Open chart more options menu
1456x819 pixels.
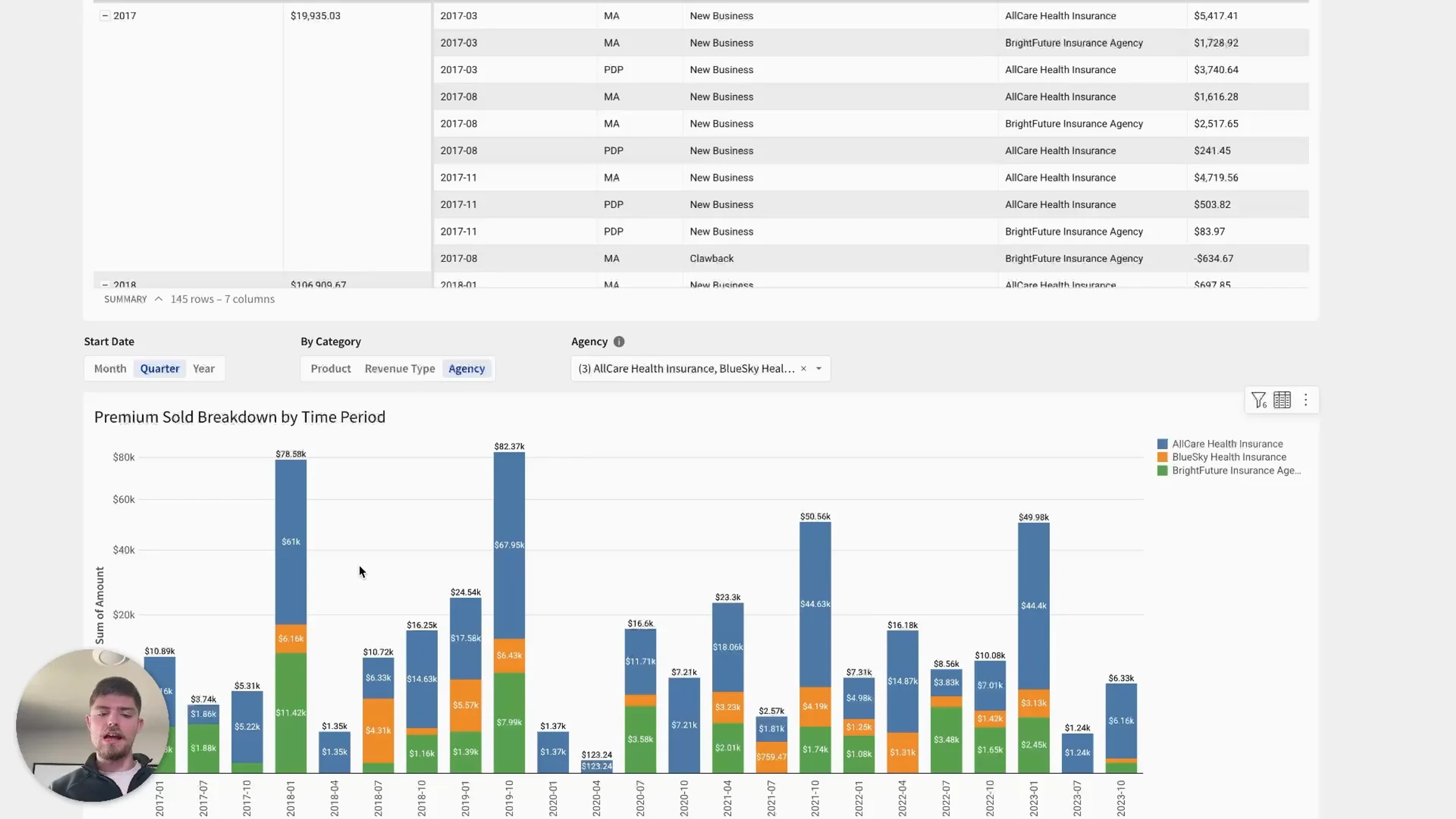1305,400
